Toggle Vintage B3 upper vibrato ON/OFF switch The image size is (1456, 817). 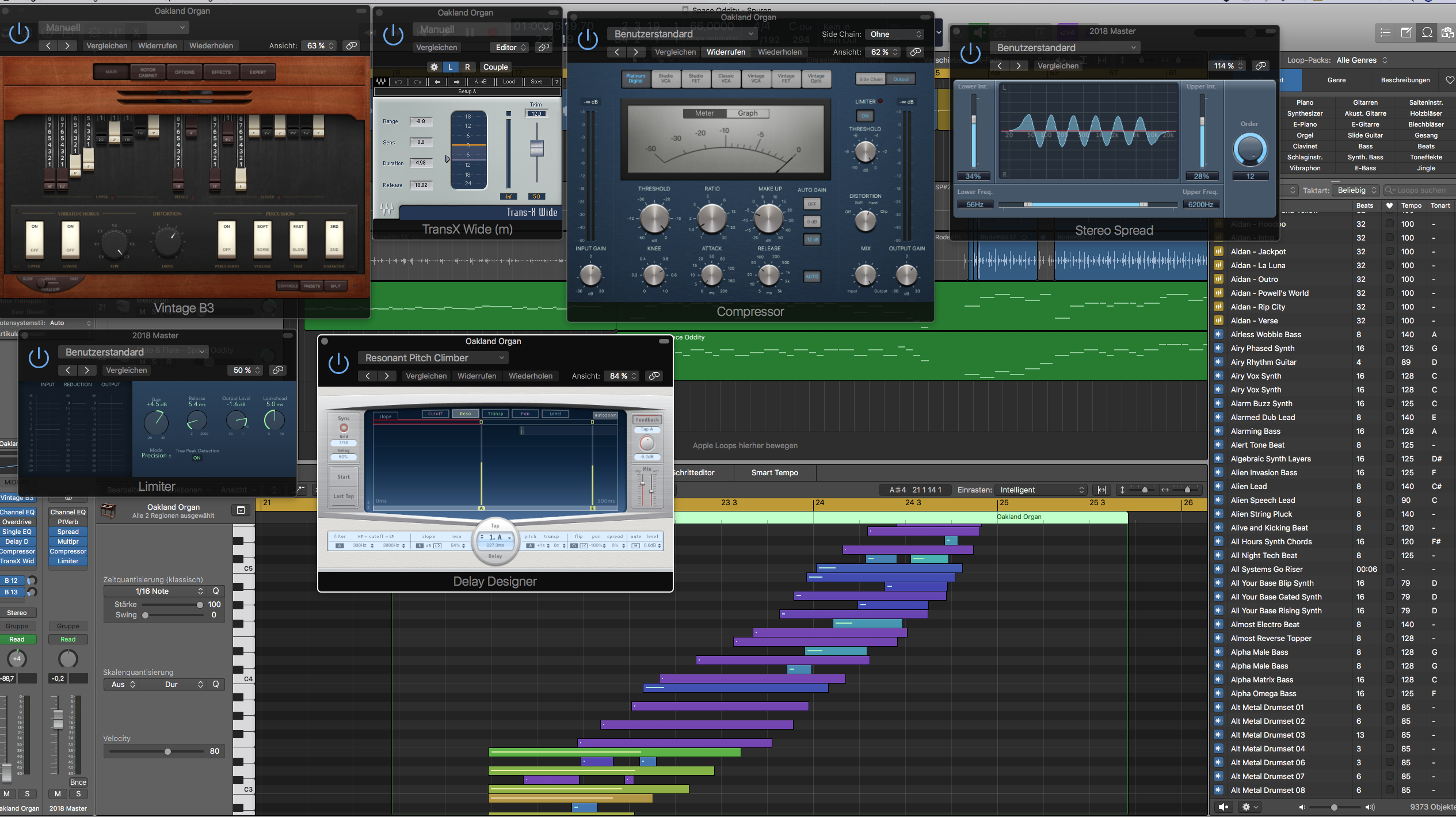[35, 239]
